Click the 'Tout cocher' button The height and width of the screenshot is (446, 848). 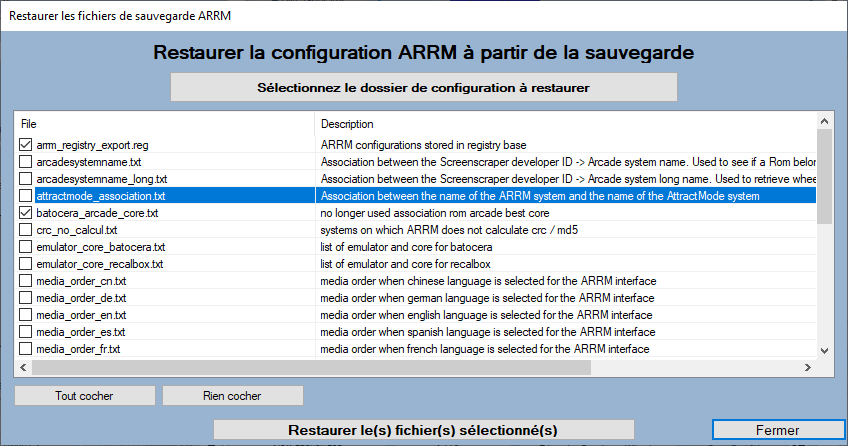pyautogui.click(x=84, y=396)
